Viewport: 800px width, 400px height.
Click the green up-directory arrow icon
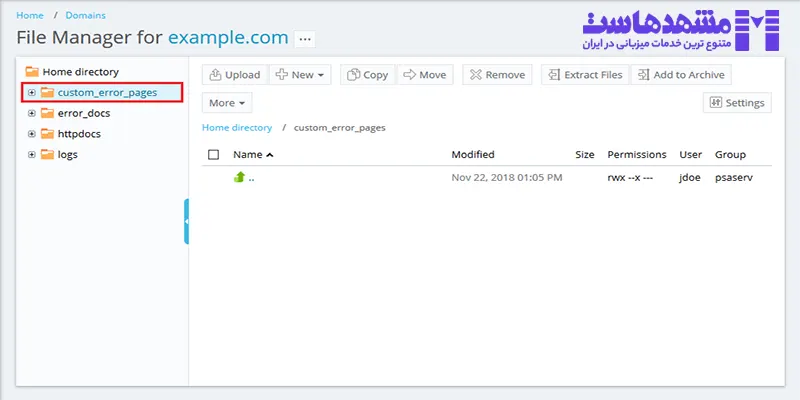point(239,177)
